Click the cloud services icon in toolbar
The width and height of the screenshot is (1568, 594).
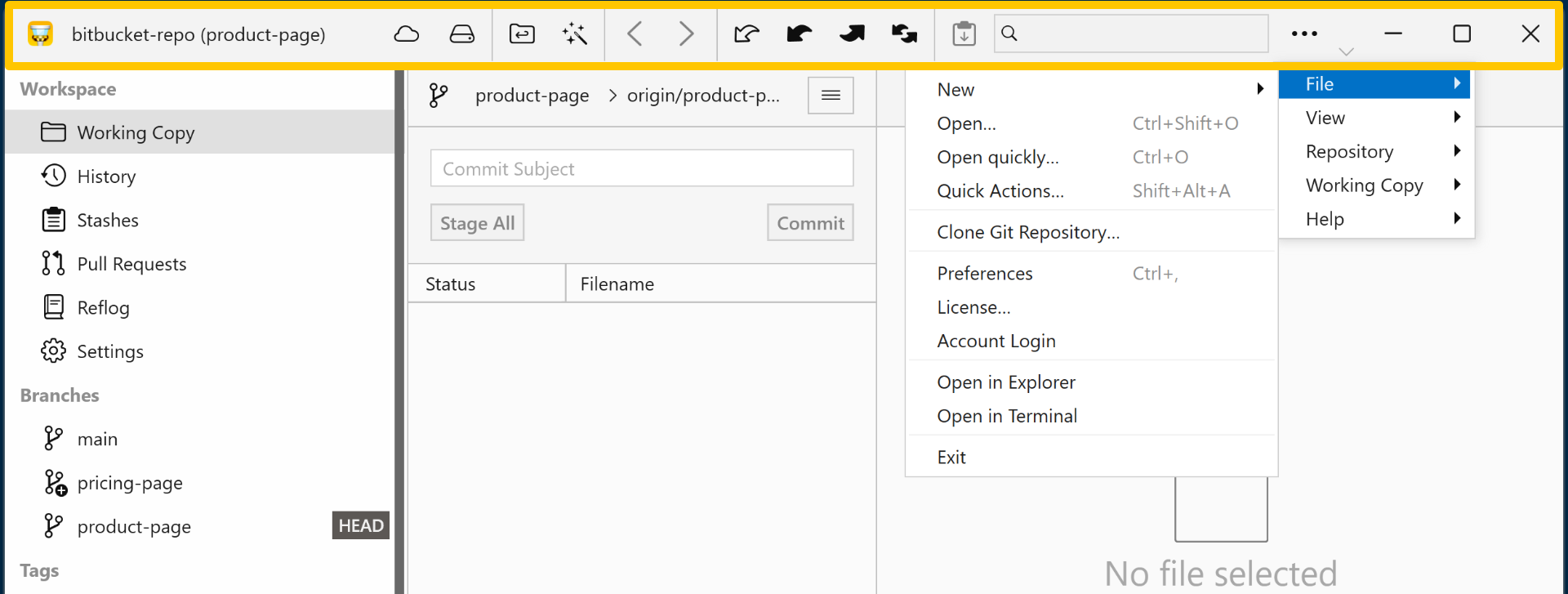pyautogui.click(x=406, y=34)
